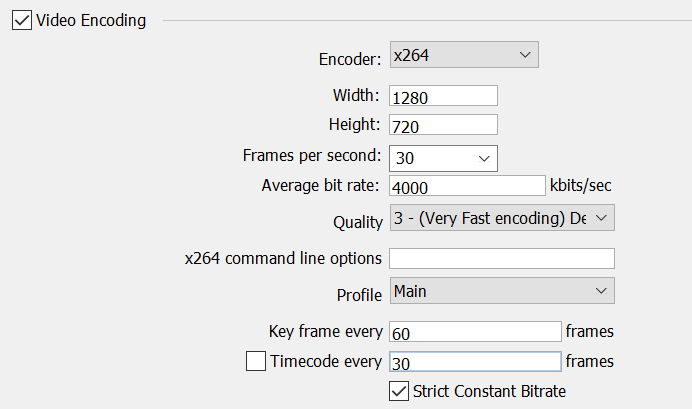This screenshot has height=409, width=692.
Task: Enable the Timecode every checkbox
Action: (256, 361)
